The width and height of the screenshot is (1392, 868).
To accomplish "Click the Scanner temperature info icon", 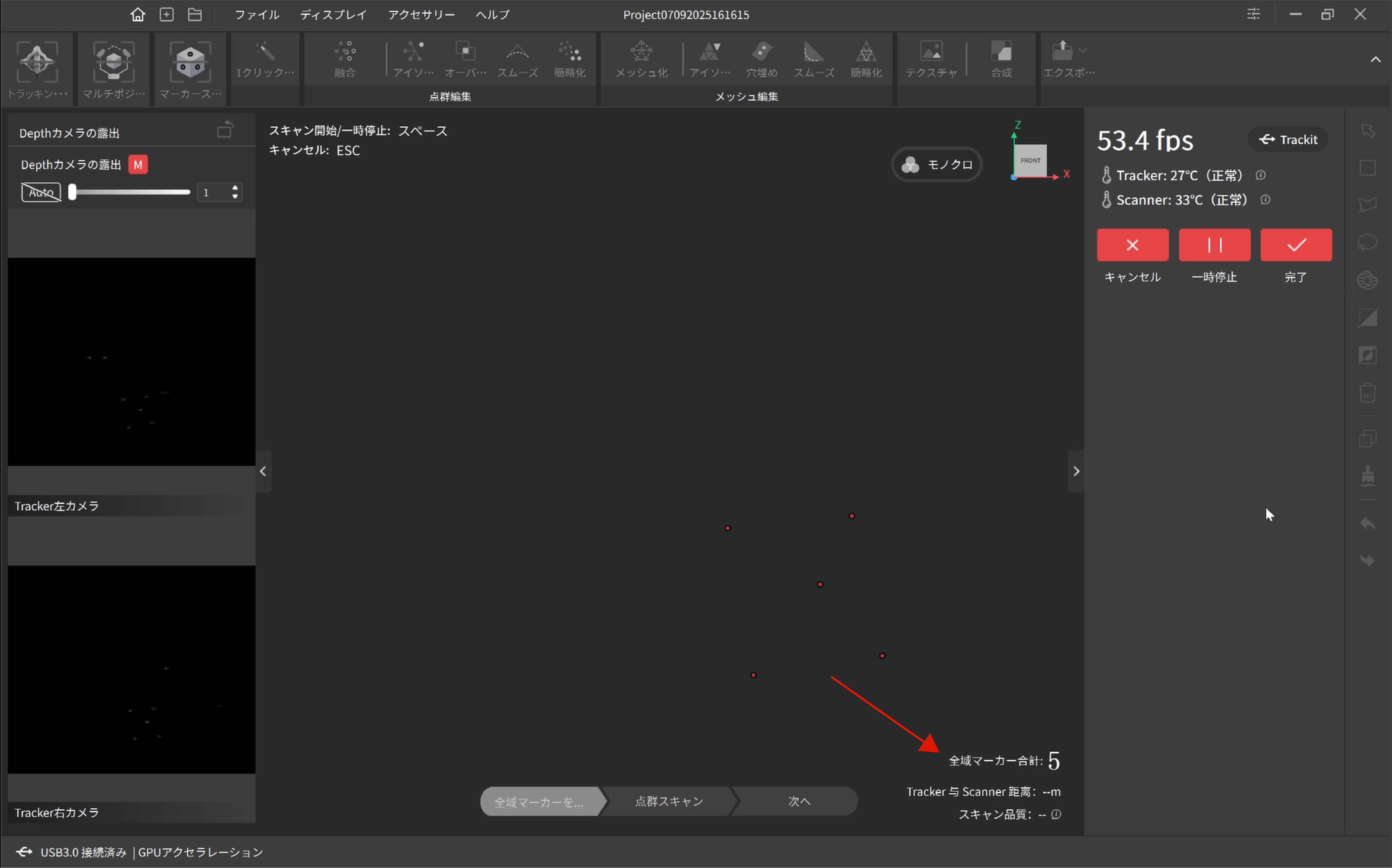I will (x=1265, y=200).
